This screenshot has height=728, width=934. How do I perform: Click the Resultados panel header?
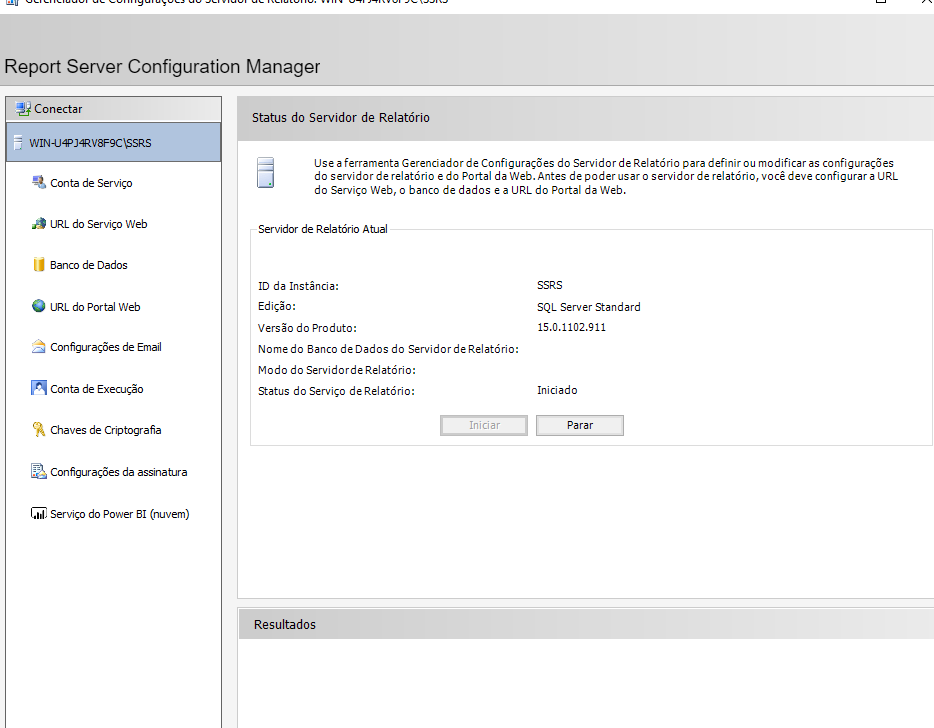[x=285, y=624]
